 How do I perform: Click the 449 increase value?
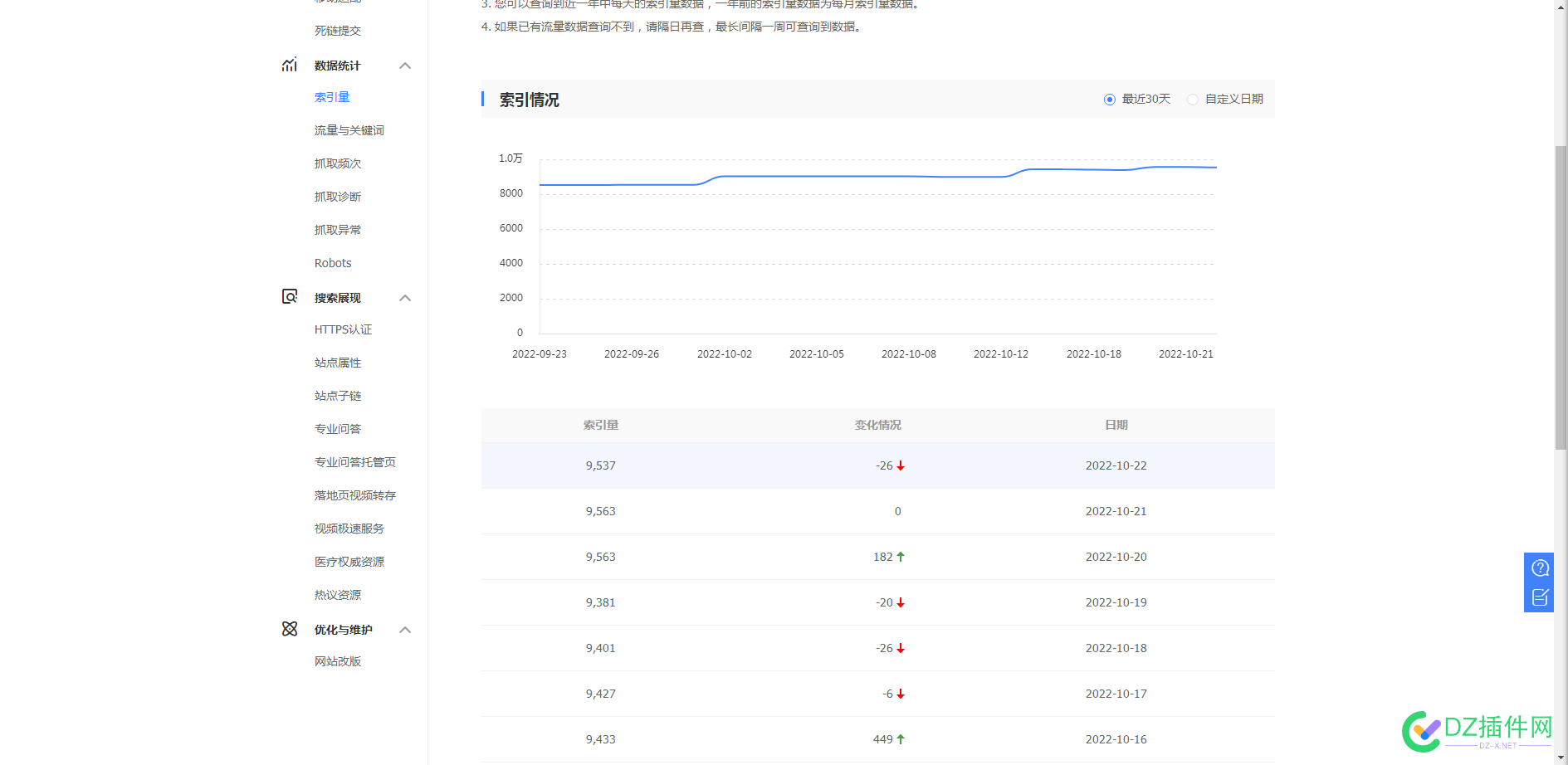pos(883,739)
